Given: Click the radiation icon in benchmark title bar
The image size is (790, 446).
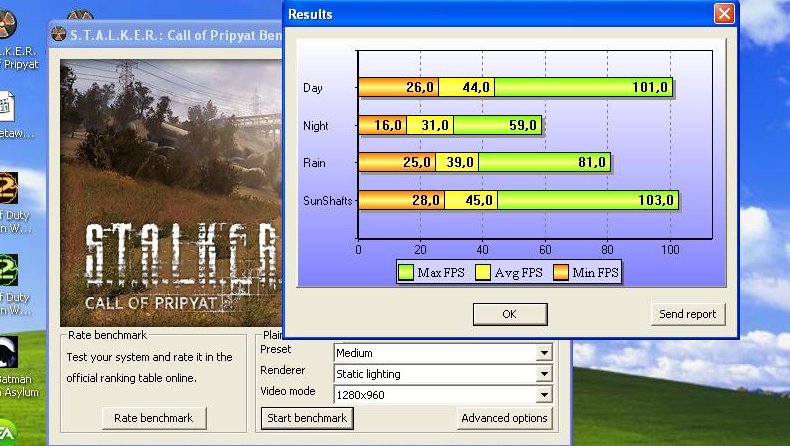Looking at the screenshot, I should click(x=58, y=34).
